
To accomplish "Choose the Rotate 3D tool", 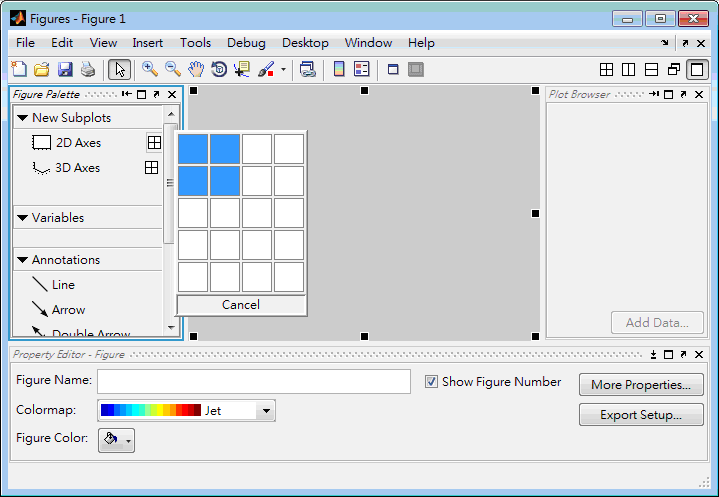I will [219, 69].
